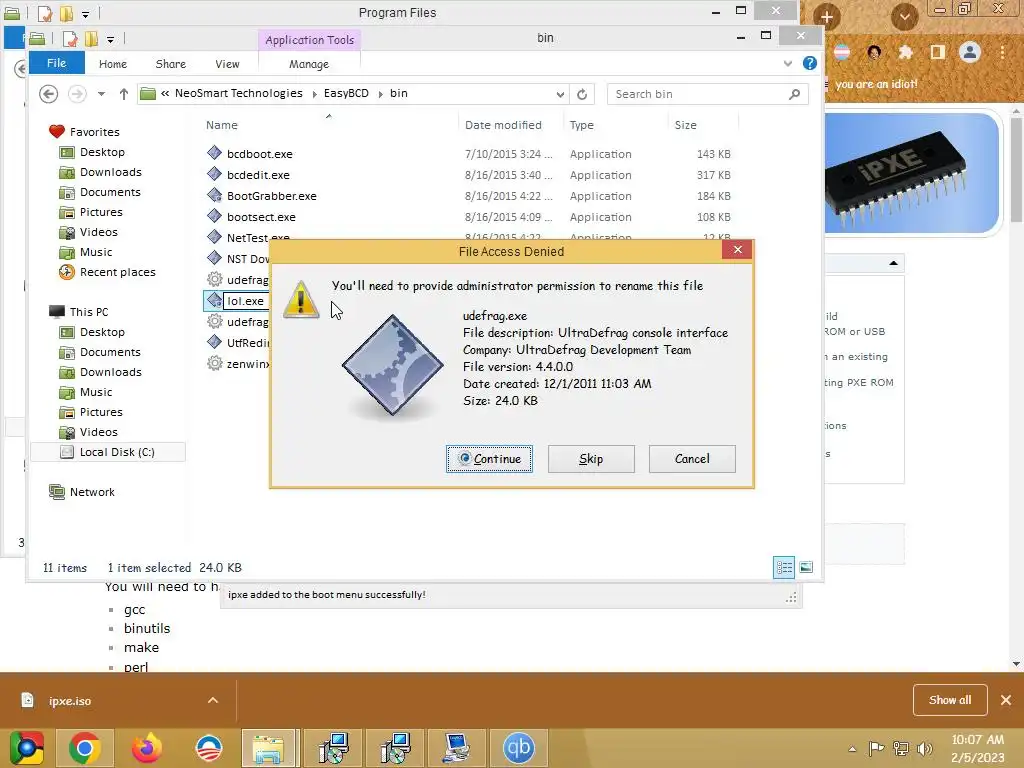Cancel the rename operation dialog
This screenshot has height=768, width=1024.
coord(692,459)
